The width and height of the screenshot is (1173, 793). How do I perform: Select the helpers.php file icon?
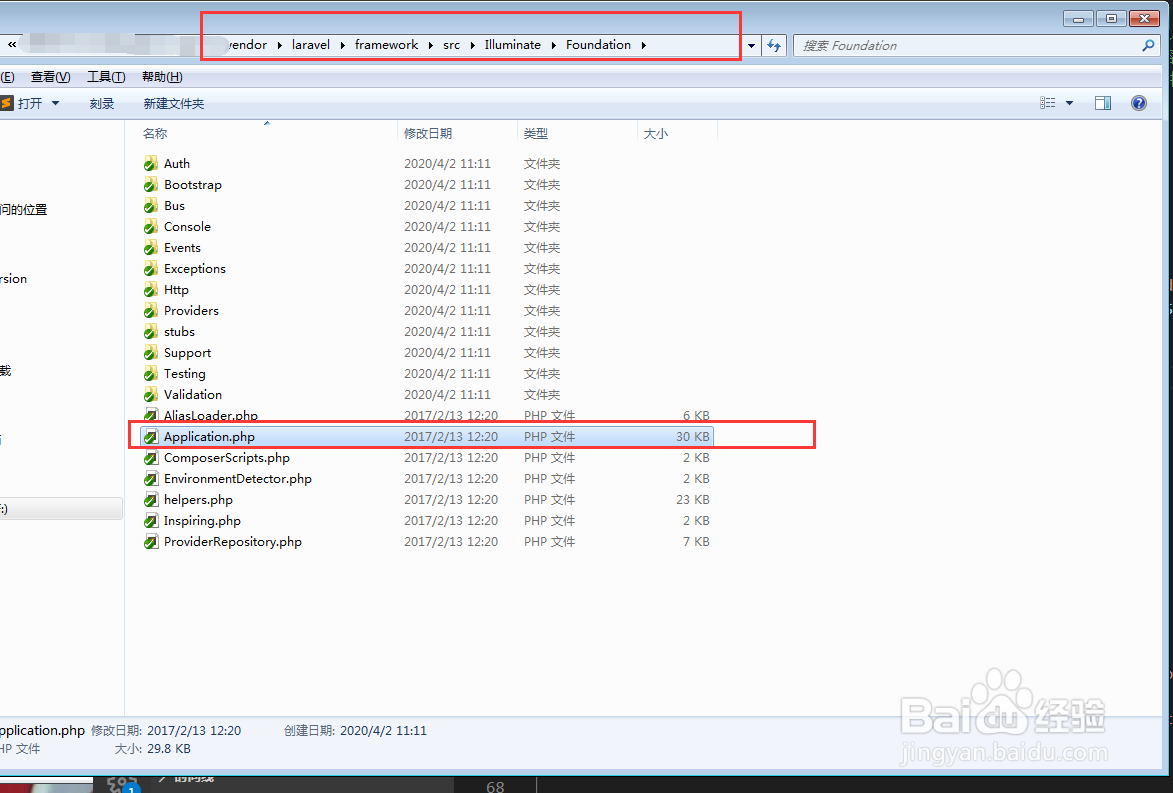pos(150,499)
